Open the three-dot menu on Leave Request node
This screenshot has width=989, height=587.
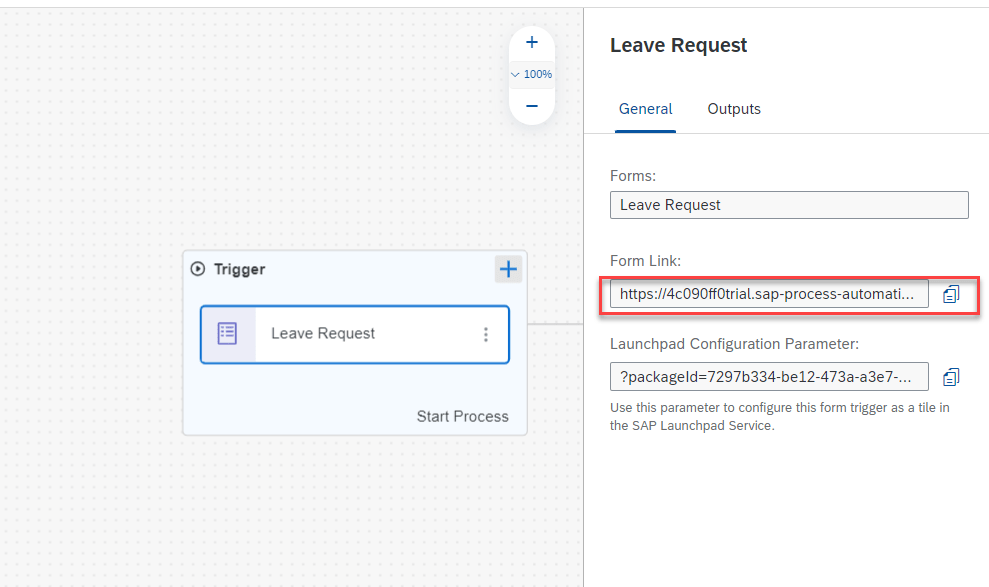pos(486,334)
